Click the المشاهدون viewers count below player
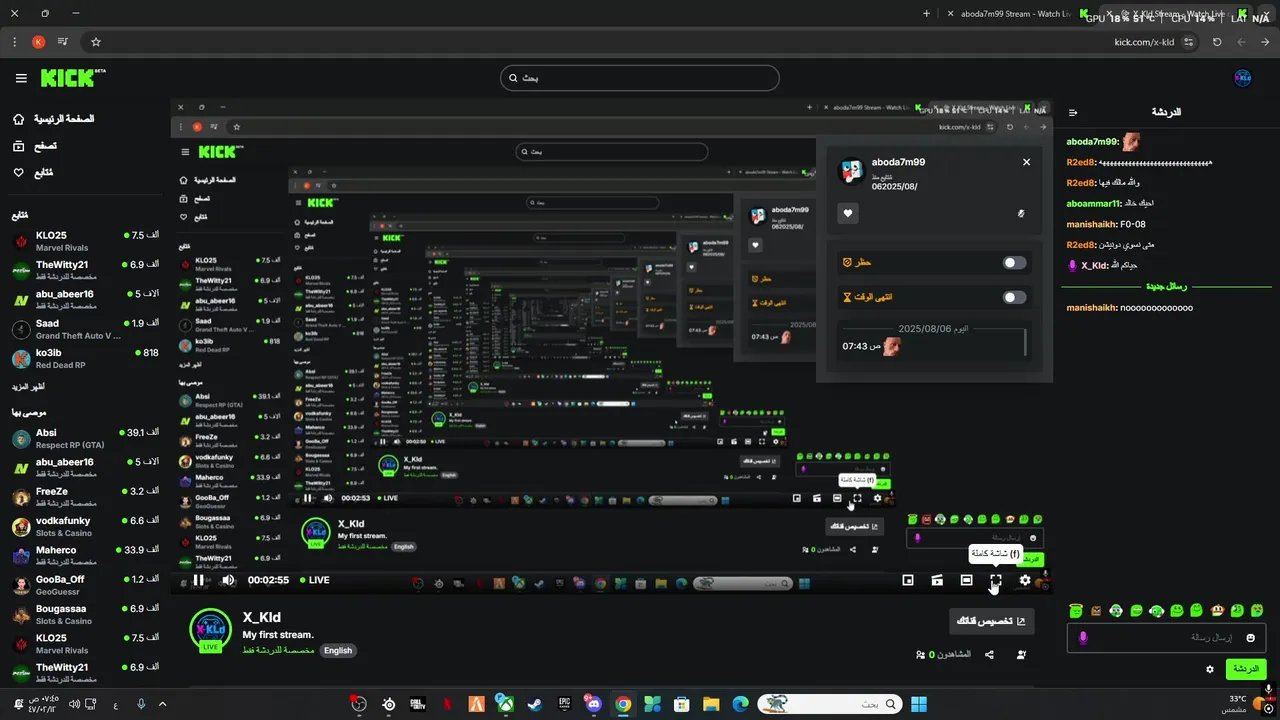The image size is (1280, 720). (x=944, y=655)
